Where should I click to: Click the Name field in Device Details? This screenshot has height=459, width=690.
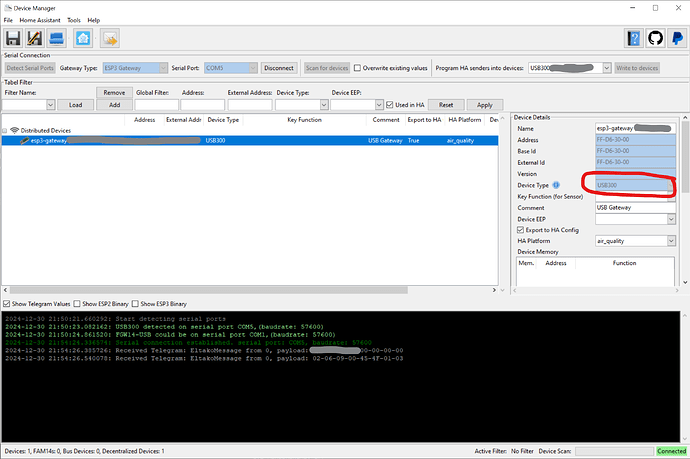[x=635, y=129]
